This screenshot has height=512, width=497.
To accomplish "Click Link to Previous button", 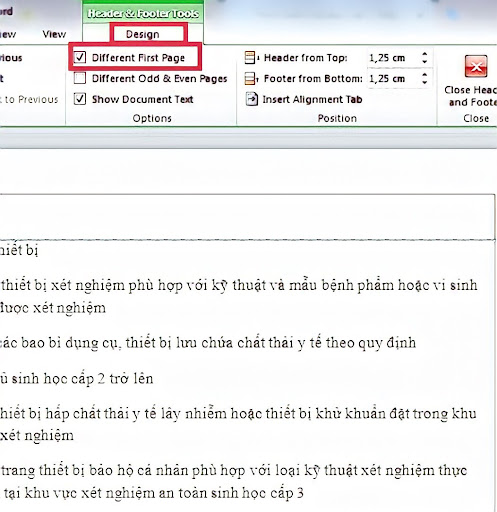I will [29, 99].
